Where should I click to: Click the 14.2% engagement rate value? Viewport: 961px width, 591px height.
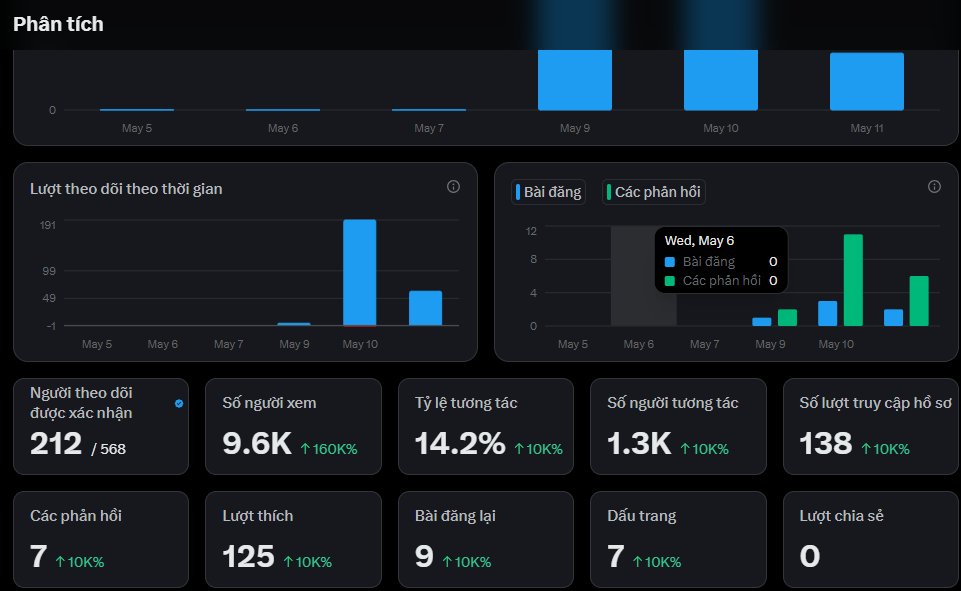point(460,443)
